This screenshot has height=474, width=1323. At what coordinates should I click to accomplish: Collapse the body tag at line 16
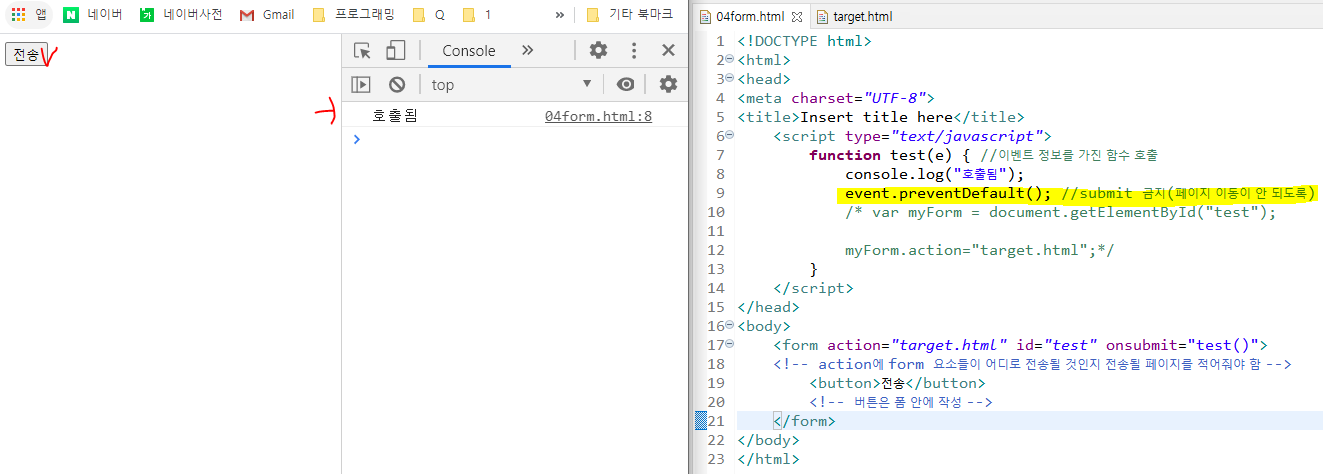point(729,326)
